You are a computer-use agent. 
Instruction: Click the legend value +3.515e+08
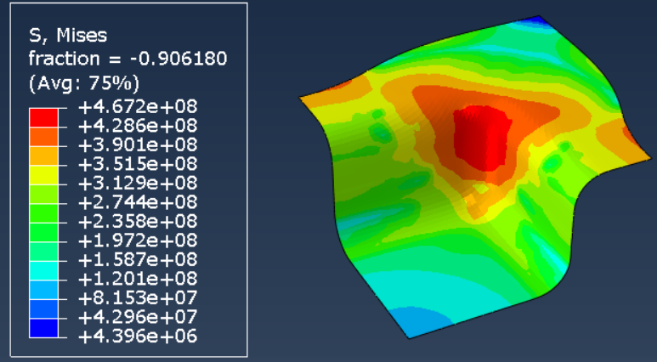(138, 164)
